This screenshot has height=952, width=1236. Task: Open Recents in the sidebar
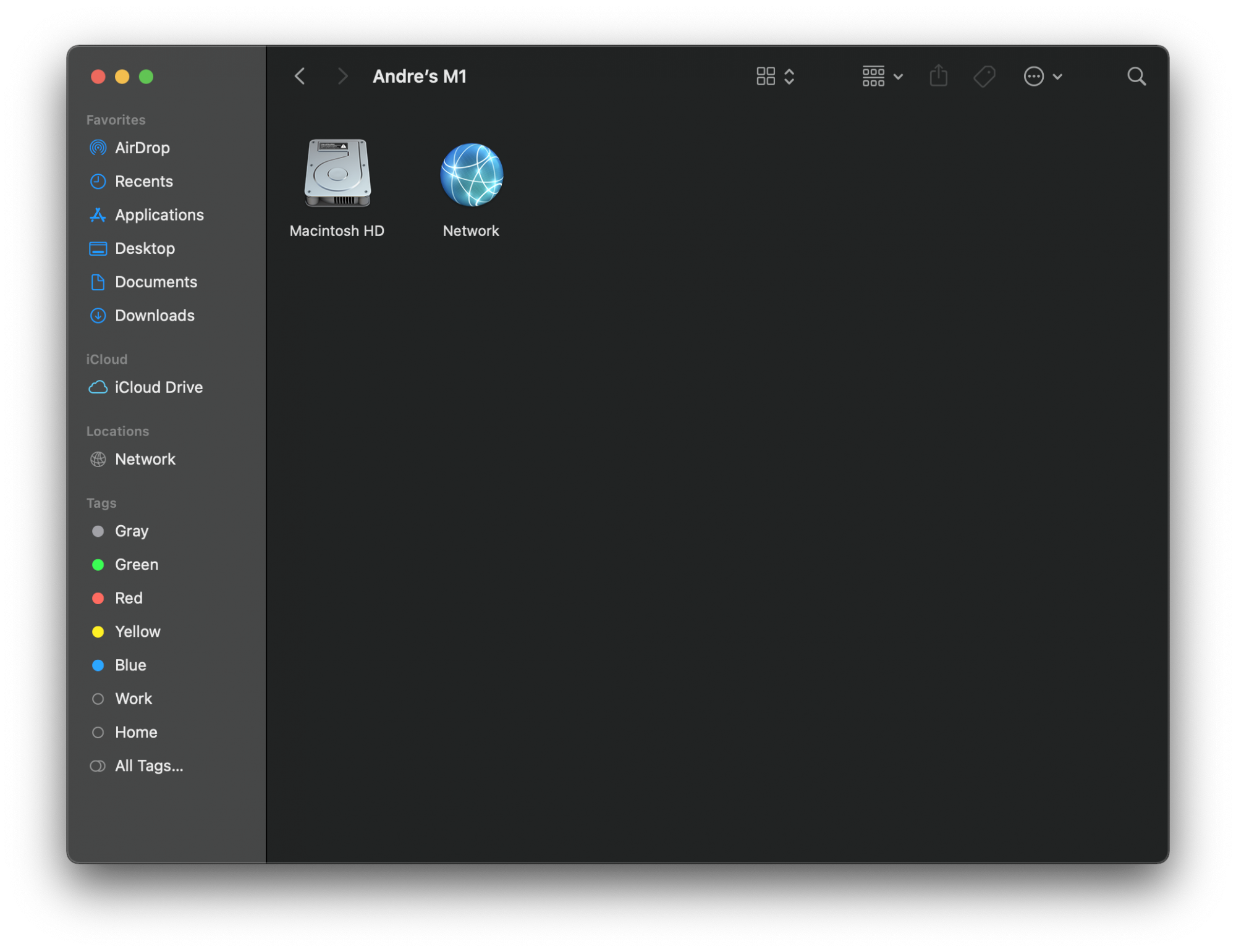click(x=143, y=182)
